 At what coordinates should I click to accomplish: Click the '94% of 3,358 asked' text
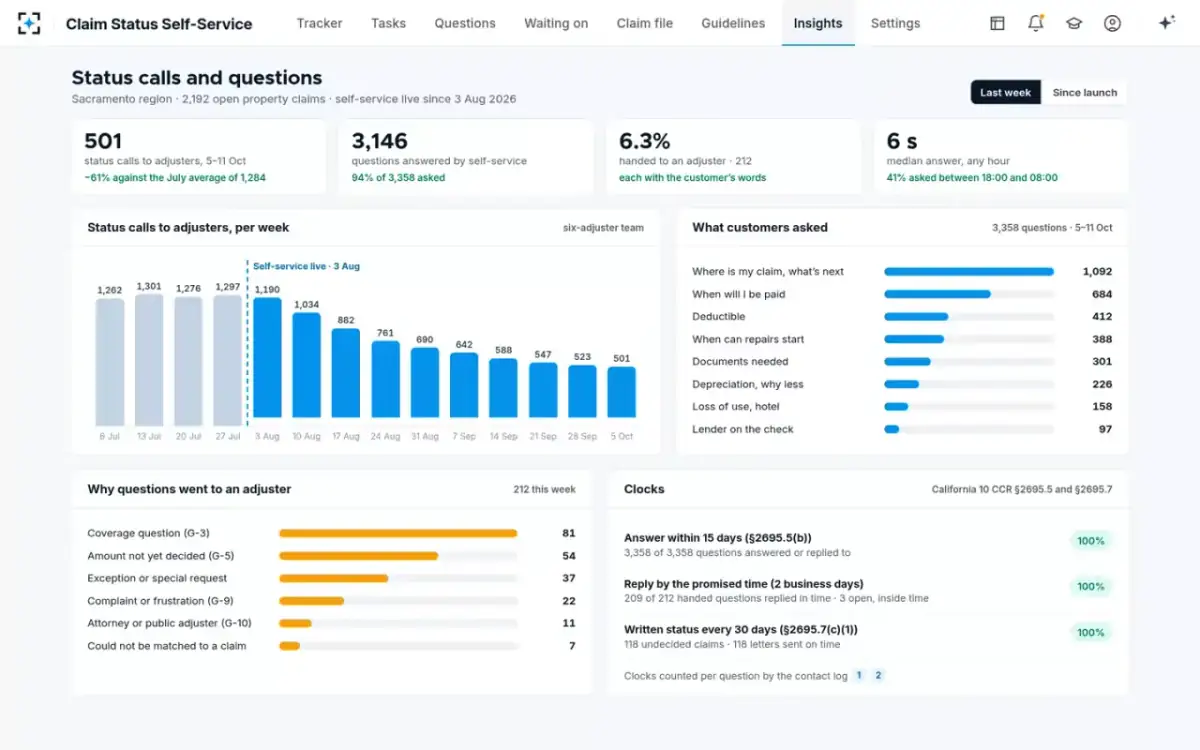tap(398, 178)
